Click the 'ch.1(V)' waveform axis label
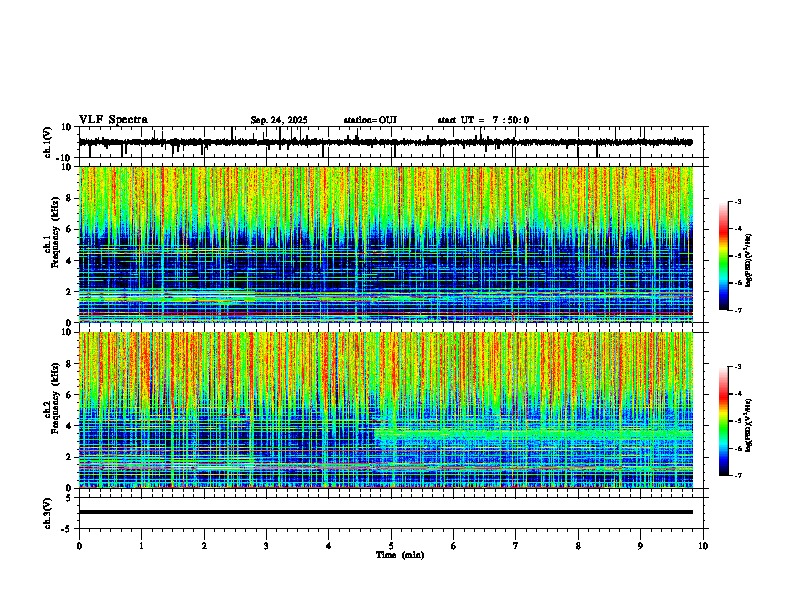 click(48, 142)
